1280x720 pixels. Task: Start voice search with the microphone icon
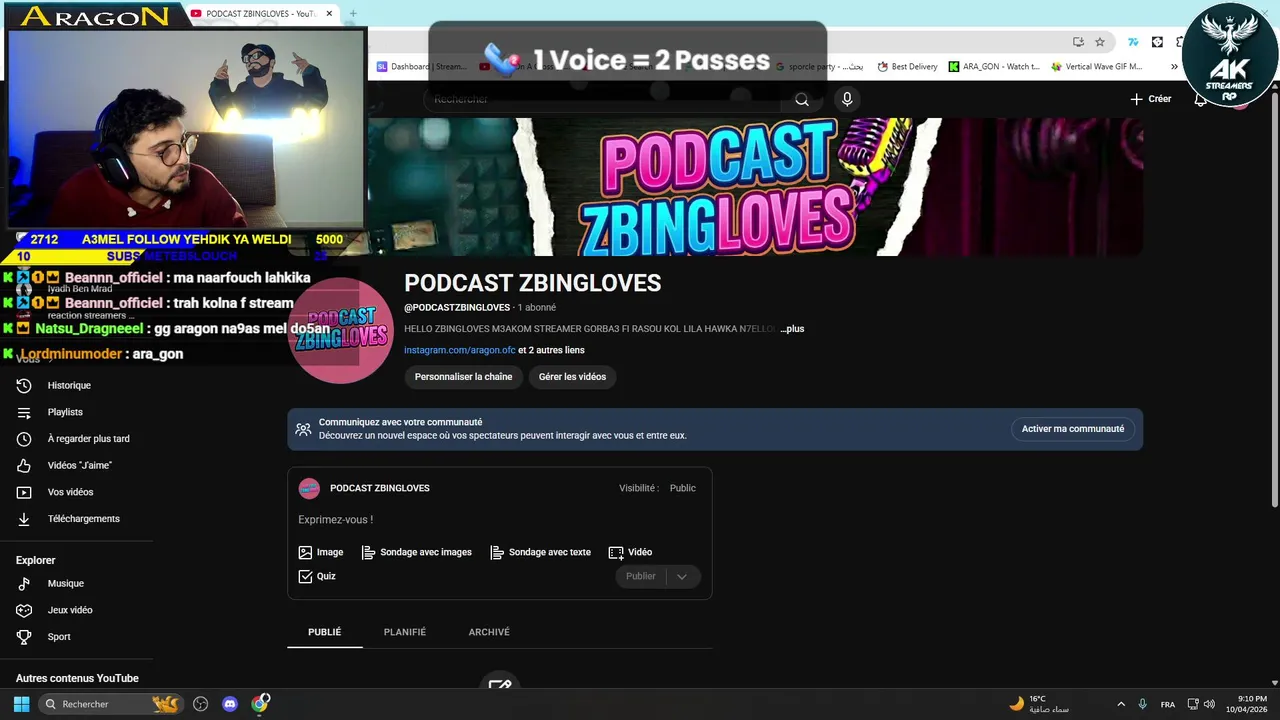847,99
